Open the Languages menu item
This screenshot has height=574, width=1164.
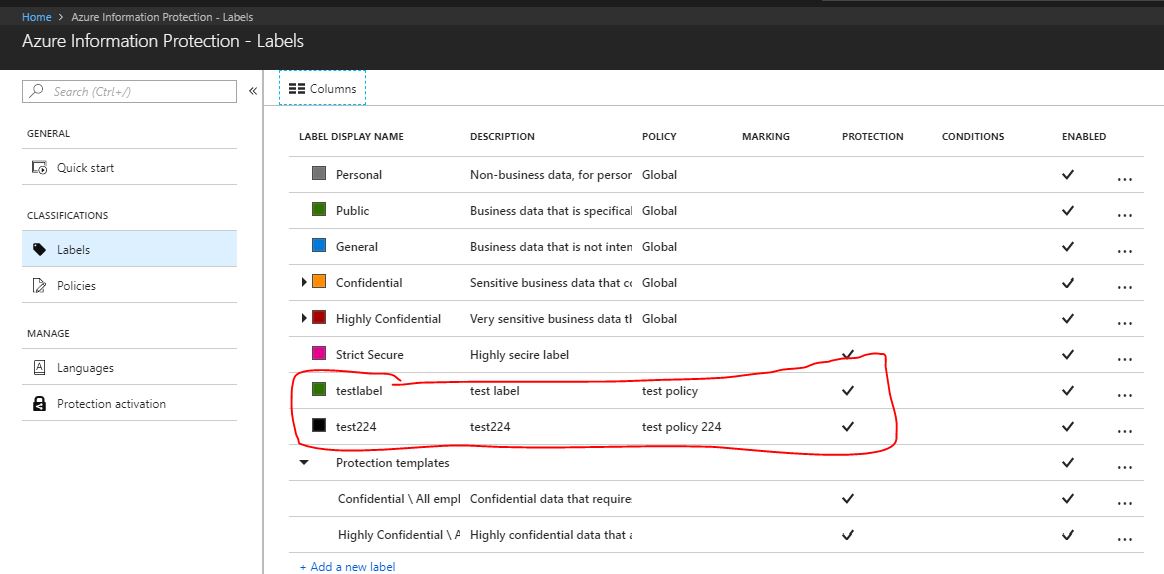pyautogui.click(x=129, y=368)
